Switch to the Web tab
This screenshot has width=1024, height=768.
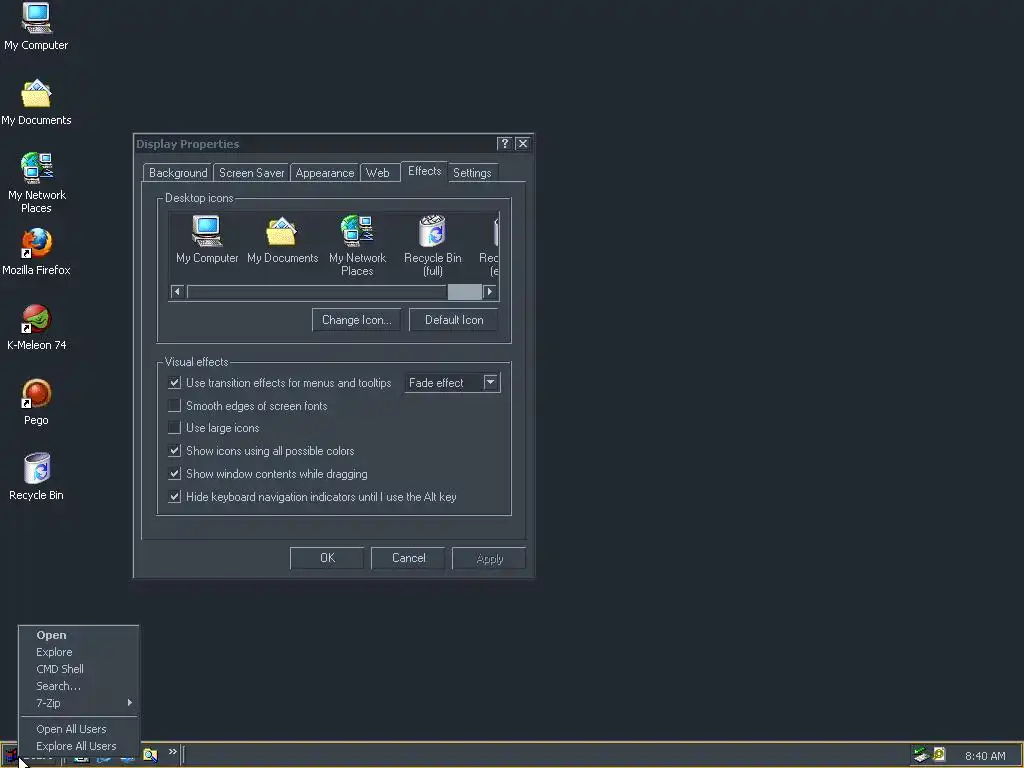[x=378, y=173]
